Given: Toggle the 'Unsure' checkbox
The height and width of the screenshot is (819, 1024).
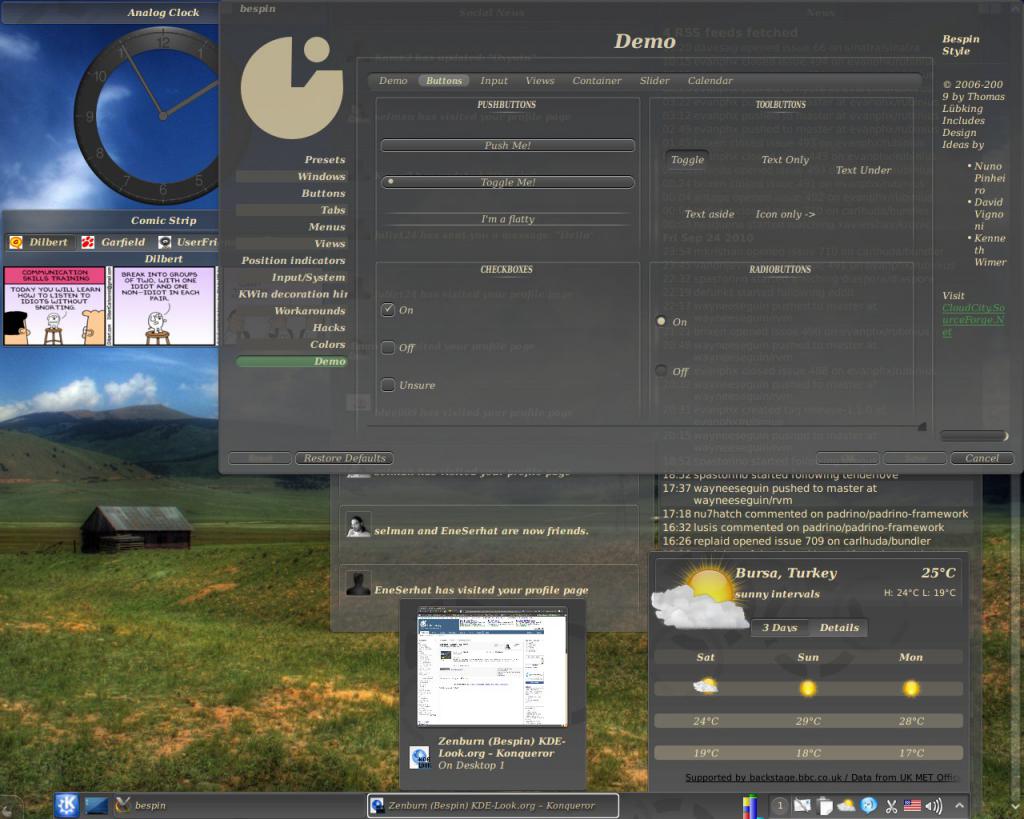Looking at the screenshot, I should coord(388,385).
